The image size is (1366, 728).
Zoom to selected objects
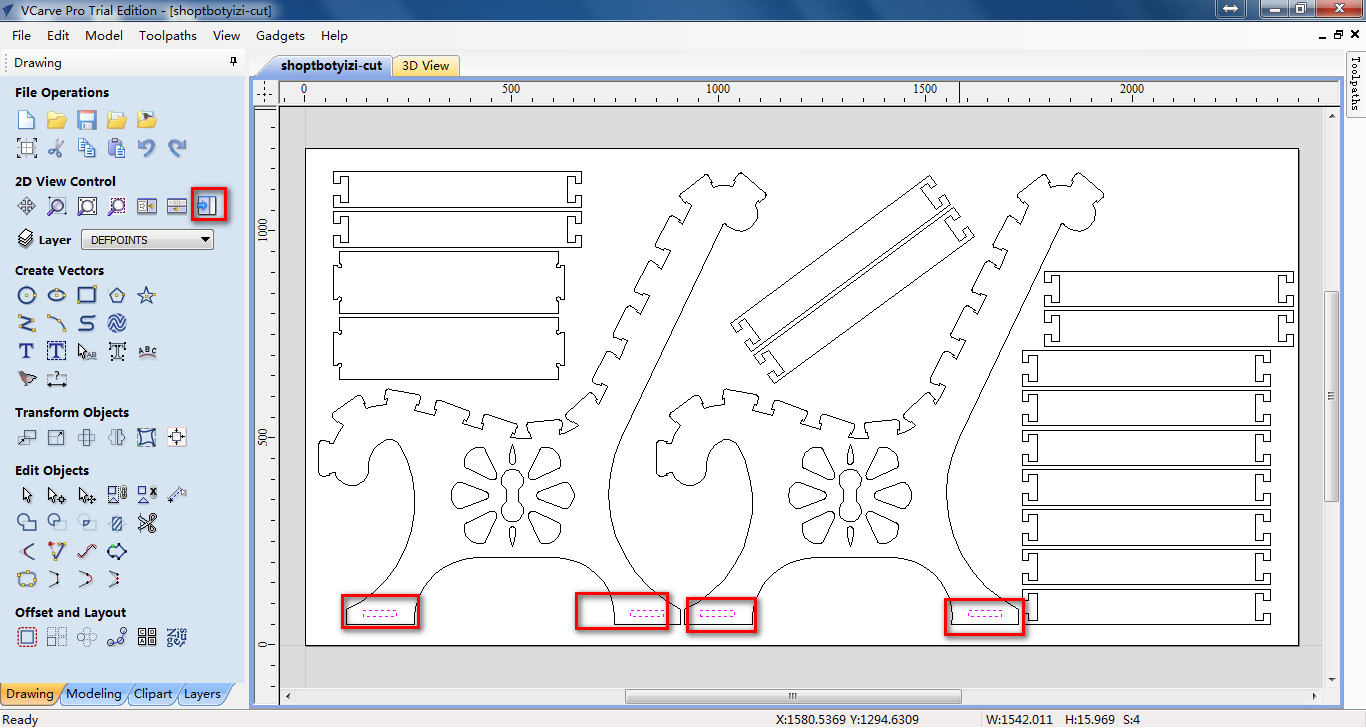point(117,206)
